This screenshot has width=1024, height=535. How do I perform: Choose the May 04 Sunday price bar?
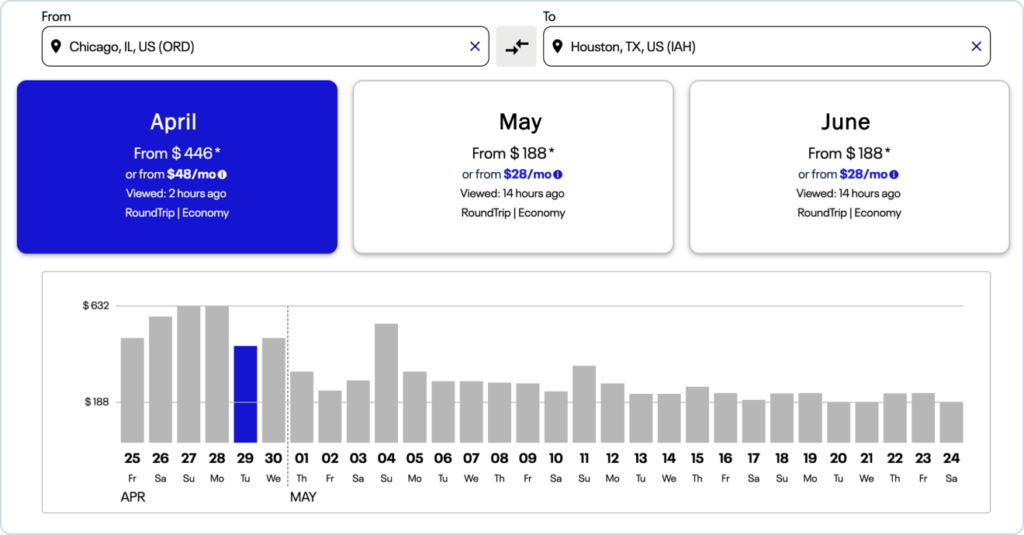(386, 383)
